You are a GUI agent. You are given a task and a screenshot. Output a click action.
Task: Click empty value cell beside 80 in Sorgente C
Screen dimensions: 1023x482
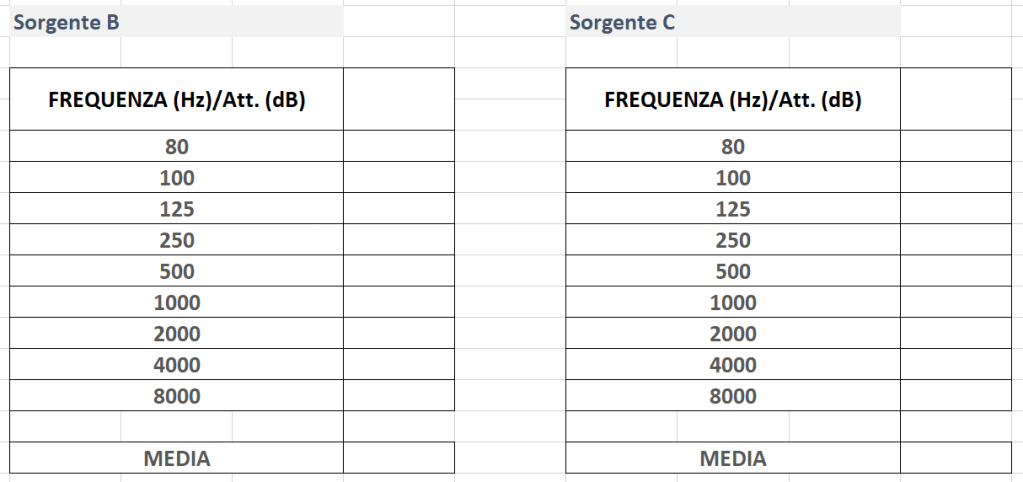tap(955, 146)
